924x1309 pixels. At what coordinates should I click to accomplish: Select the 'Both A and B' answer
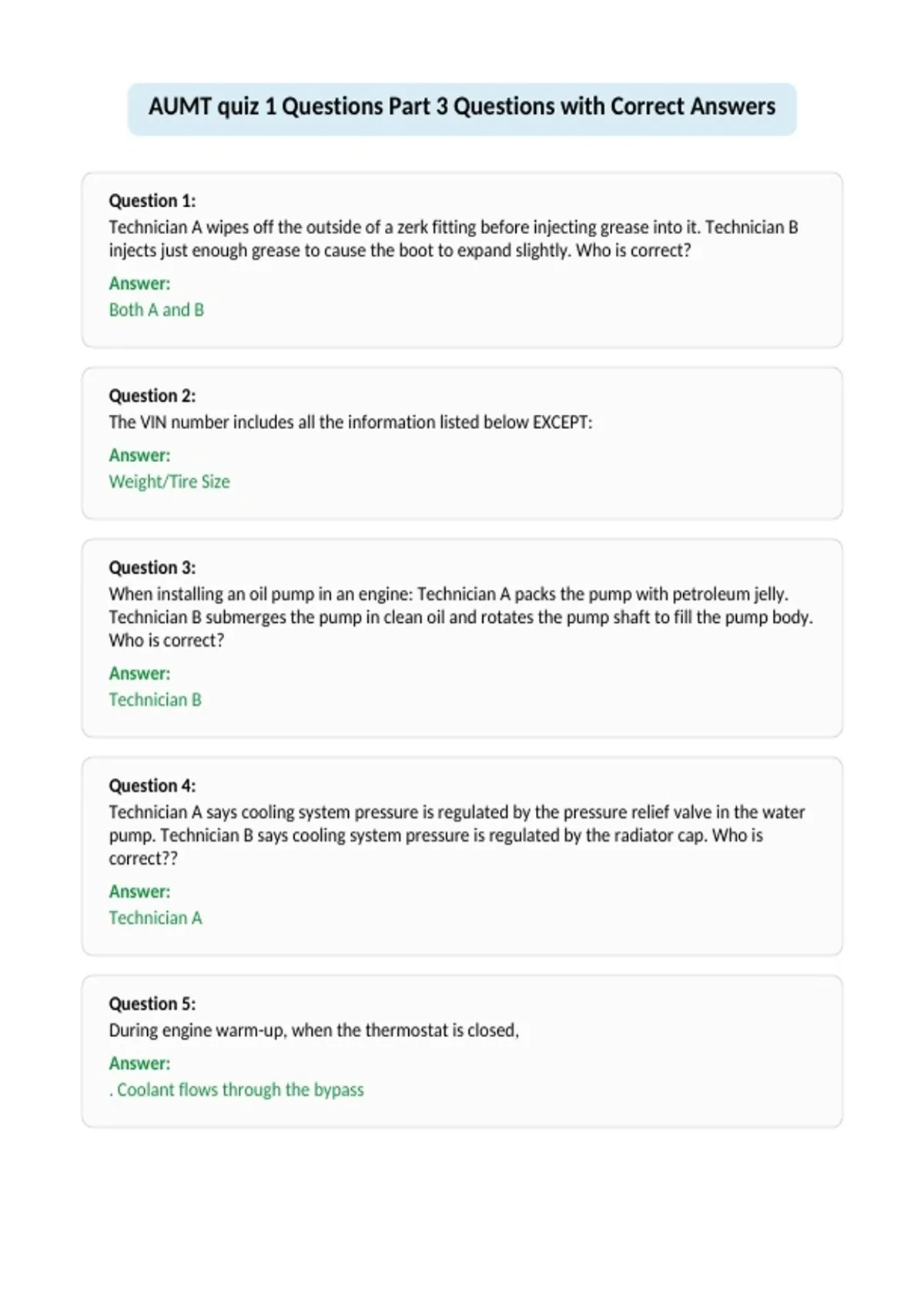156,310
